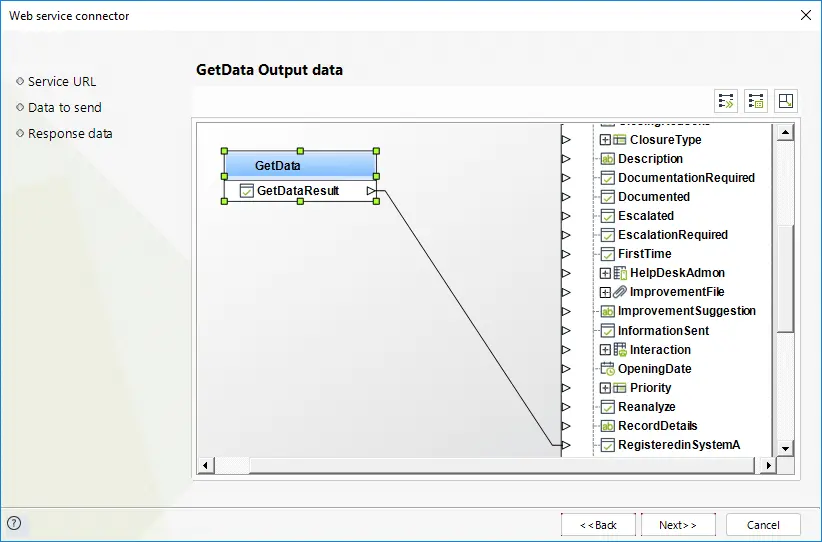This screenshot has height=542, width=822.
Task: Go to the Data to send step
Action: coord(64,107)
